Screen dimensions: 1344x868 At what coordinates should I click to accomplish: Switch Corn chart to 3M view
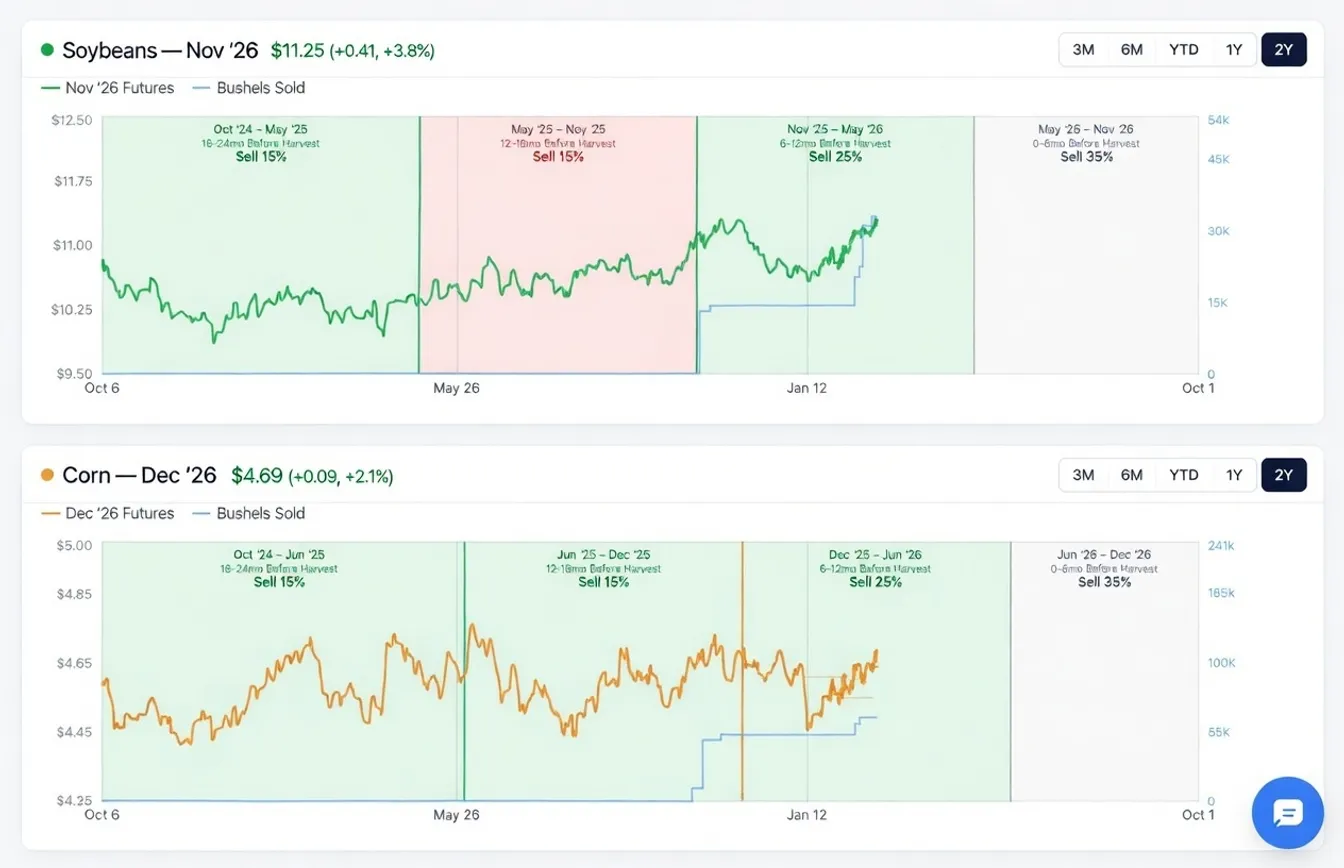(1082, 475)
